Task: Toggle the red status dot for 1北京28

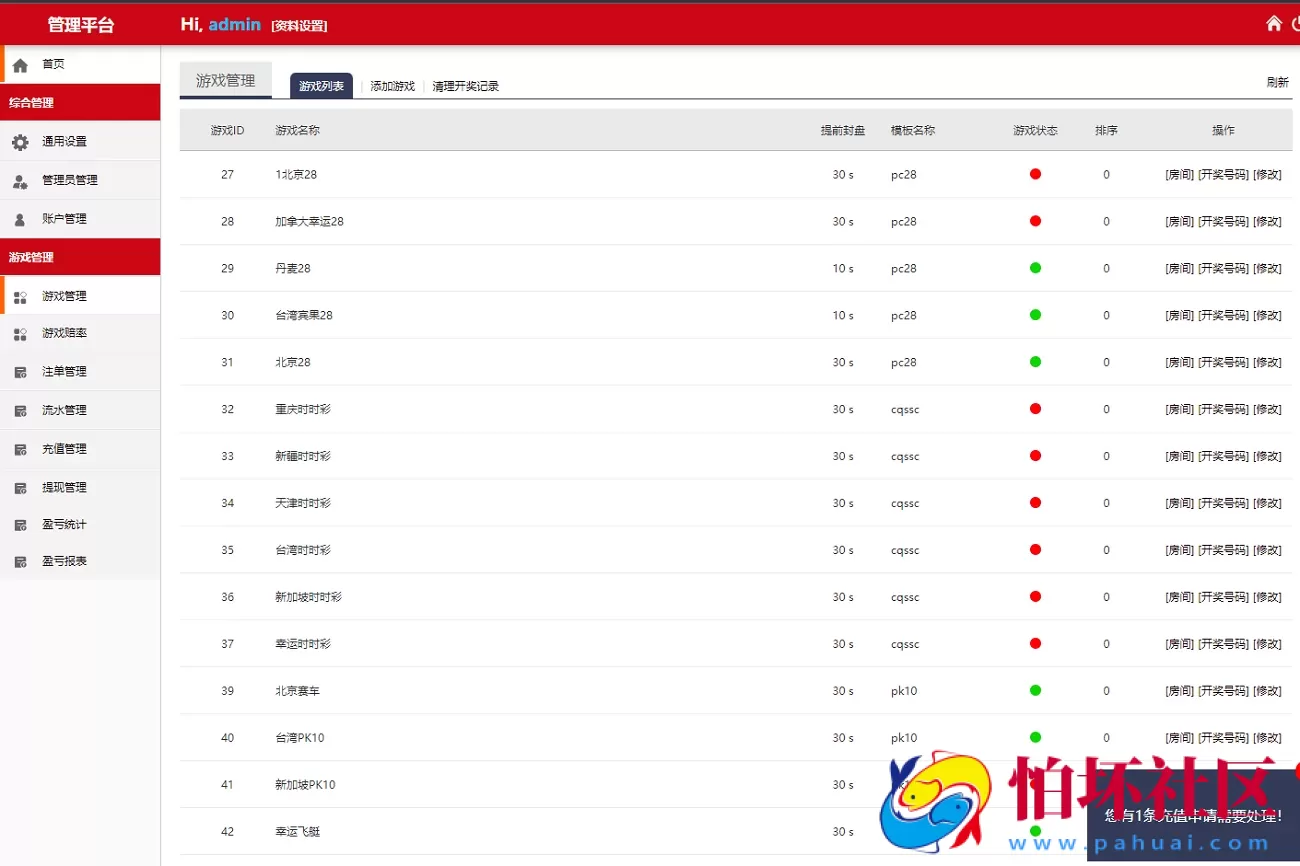Action: tap(1035, 174)
